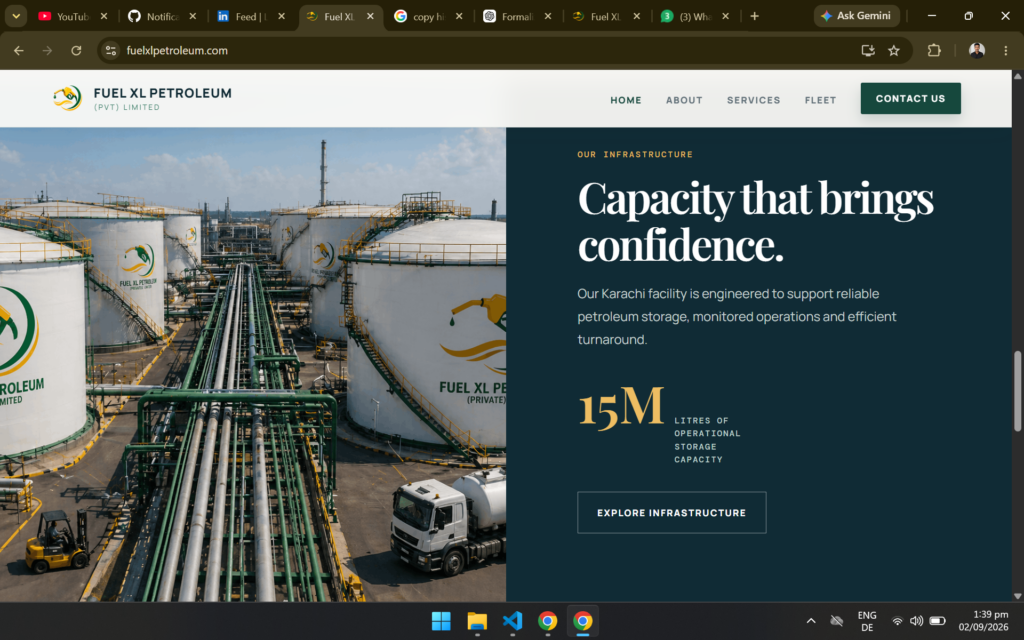Click scrollbar down arrow
Screen dimensions: 1024x640
pos(1017,596)
